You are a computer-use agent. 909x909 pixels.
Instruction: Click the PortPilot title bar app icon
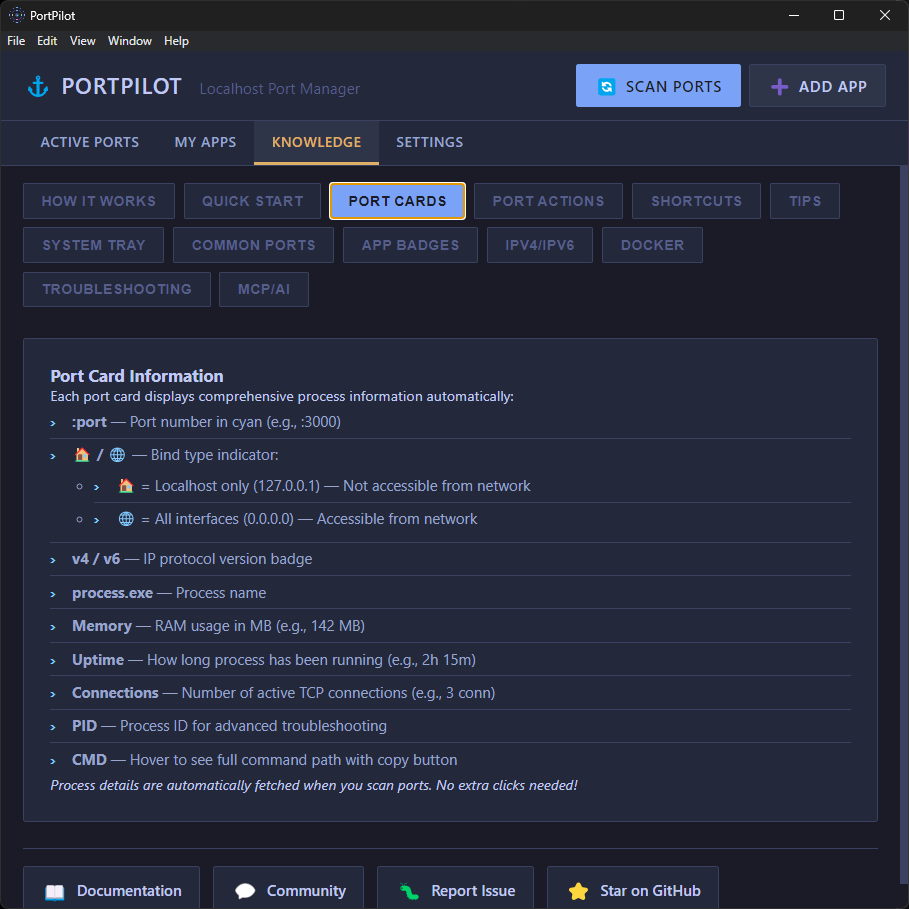click(x=17, y=15)
